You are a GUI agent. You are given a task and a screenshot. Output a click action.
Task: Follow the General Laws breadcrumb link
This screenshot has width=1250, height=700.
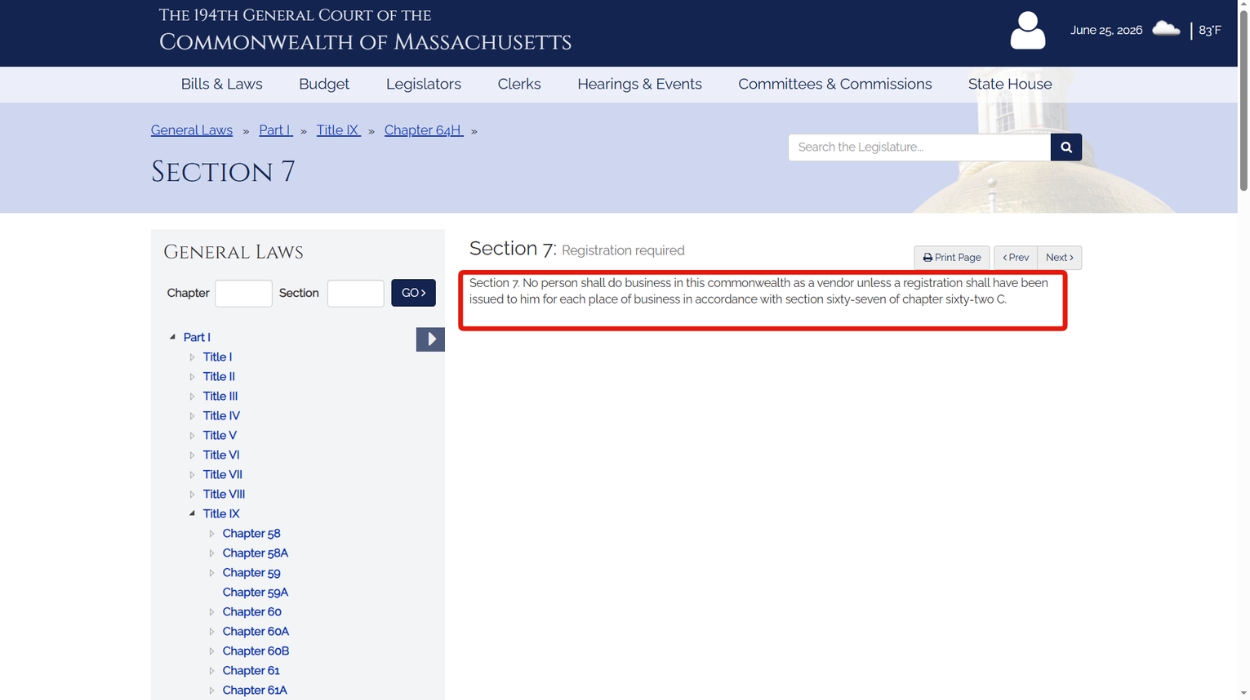192,130
